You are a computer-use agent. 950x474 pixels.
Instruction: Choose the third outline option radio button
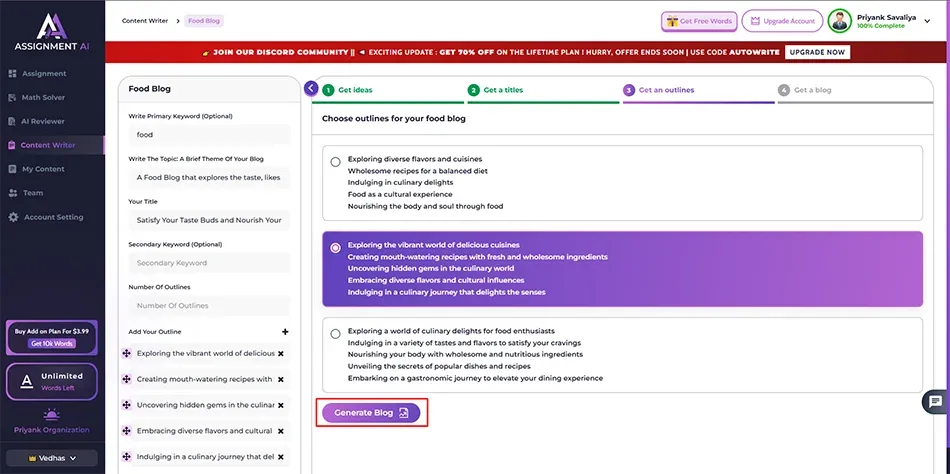pos(335,334)
